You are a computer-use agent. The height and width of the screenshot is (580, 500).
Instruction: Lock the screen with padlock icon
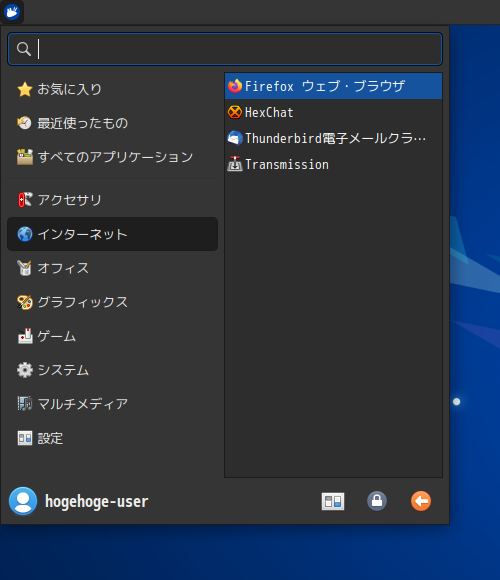[x=377, y=501]
